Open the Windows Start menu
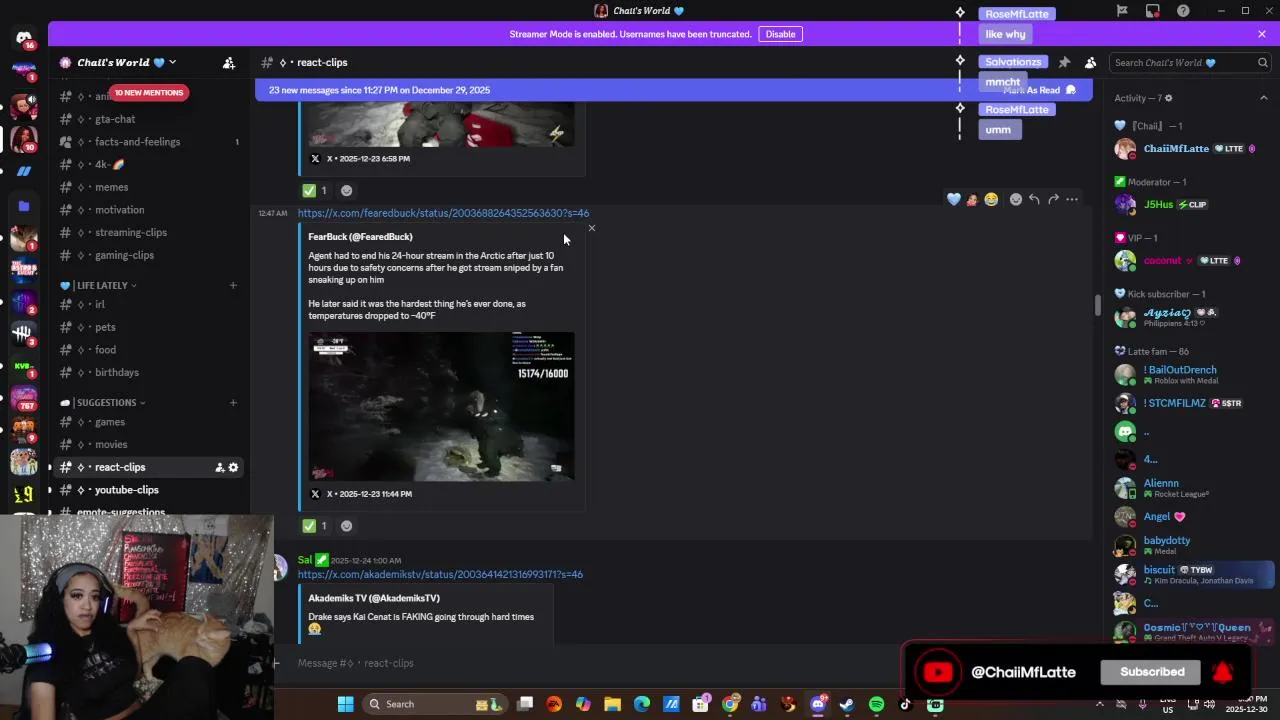Screen dimensions: 1280x720 [x=345, y=704]
